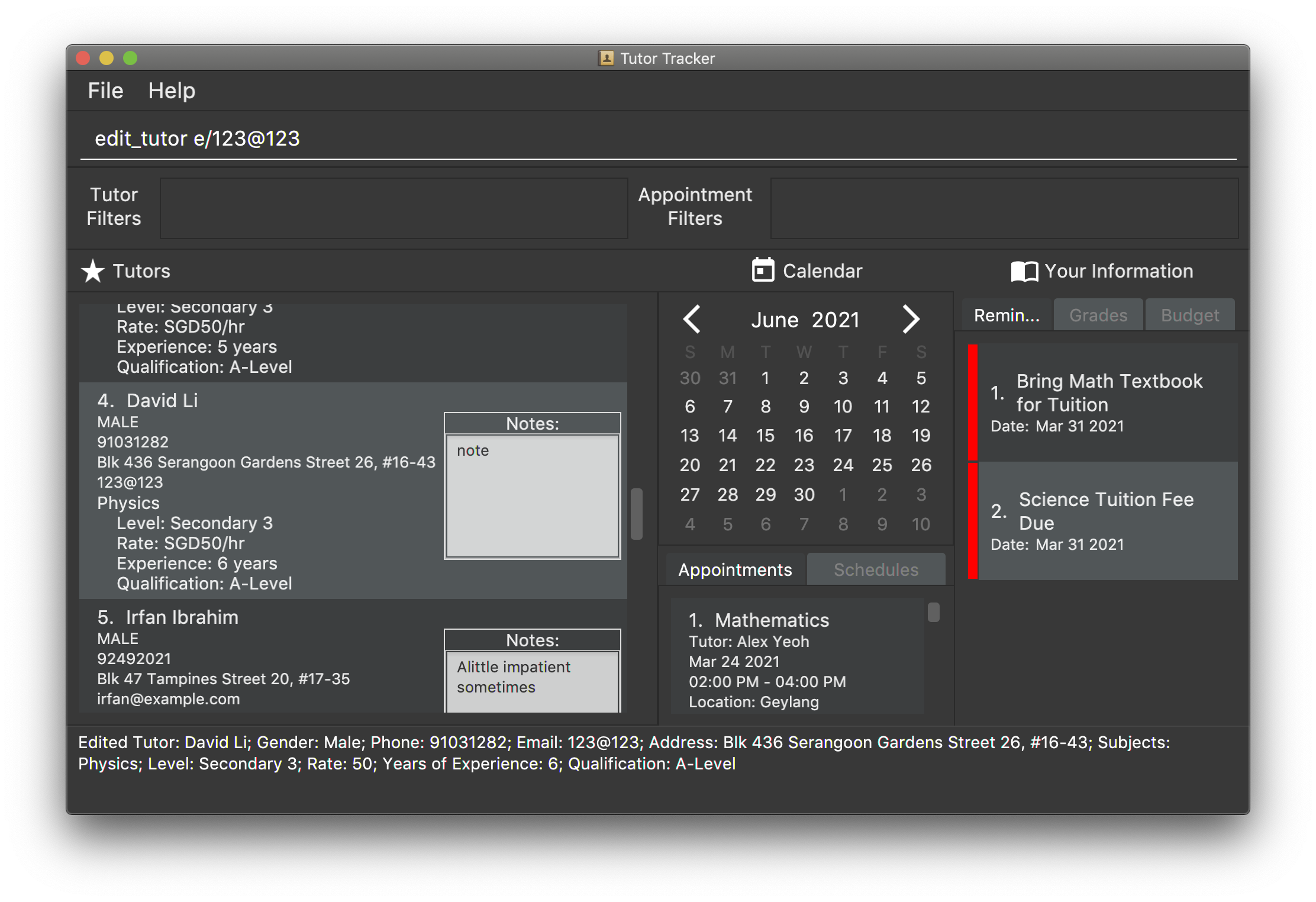This screenshot has width=1316, height=902.
Task: Click the open book Your Information icon
Action: (x=1024, y=272)
